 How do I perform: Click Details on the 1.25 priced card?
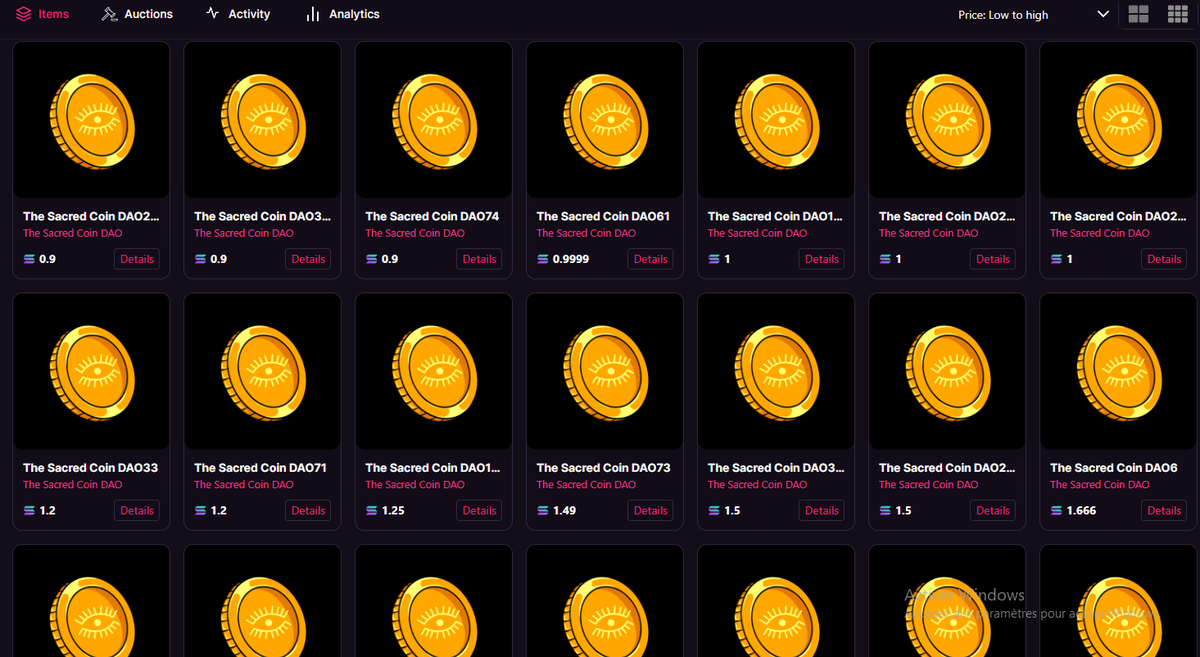[x=479, y=510]
